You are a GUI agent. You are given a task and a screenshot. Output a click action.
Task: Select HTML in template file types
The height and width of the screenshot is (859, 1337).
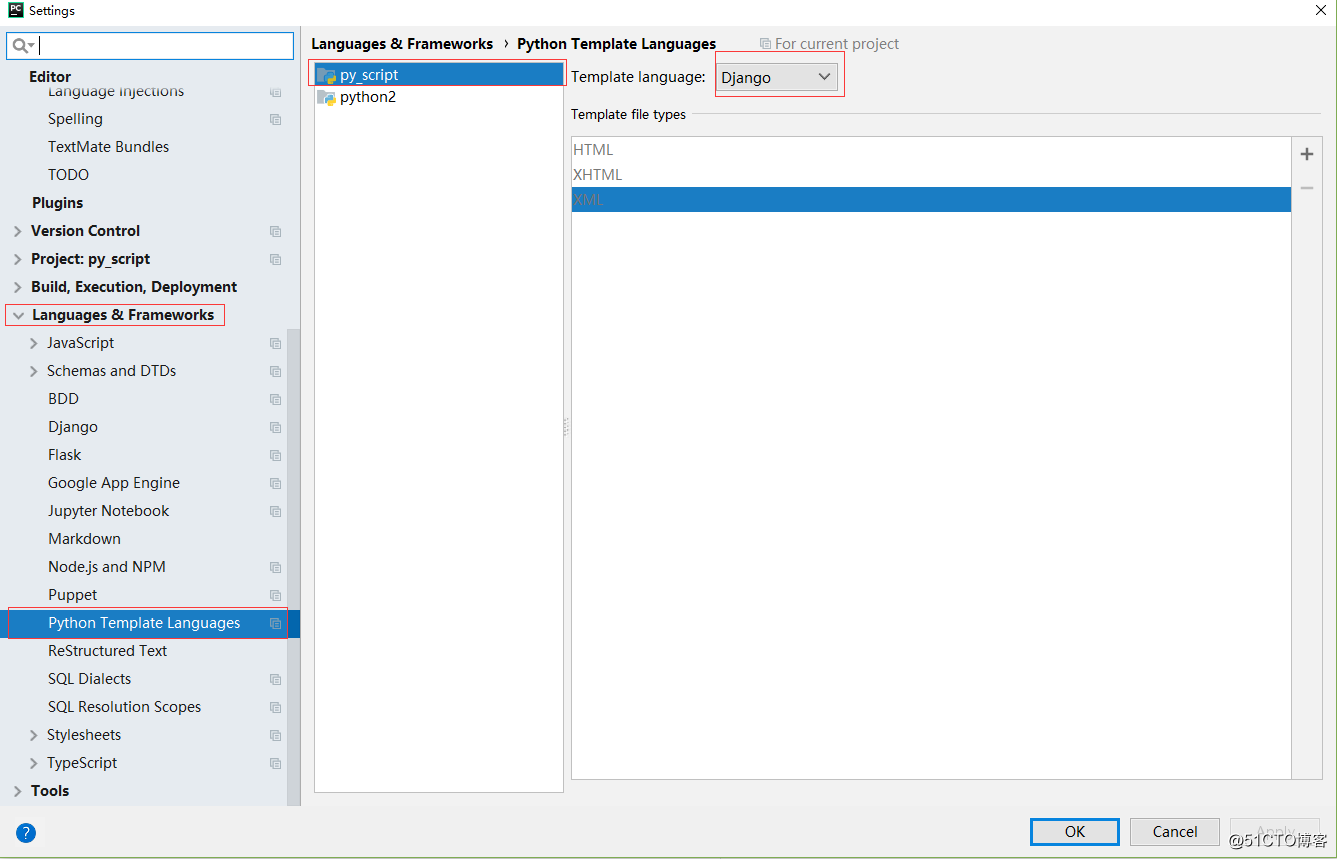click(931, 150)
